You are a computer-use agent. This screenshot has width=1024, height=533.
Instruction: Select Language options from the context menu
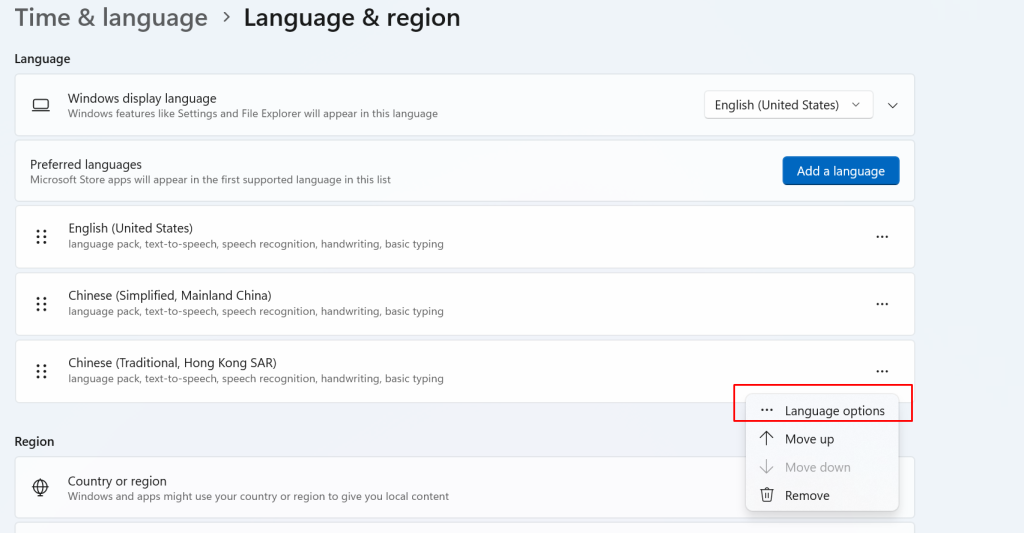834,411
